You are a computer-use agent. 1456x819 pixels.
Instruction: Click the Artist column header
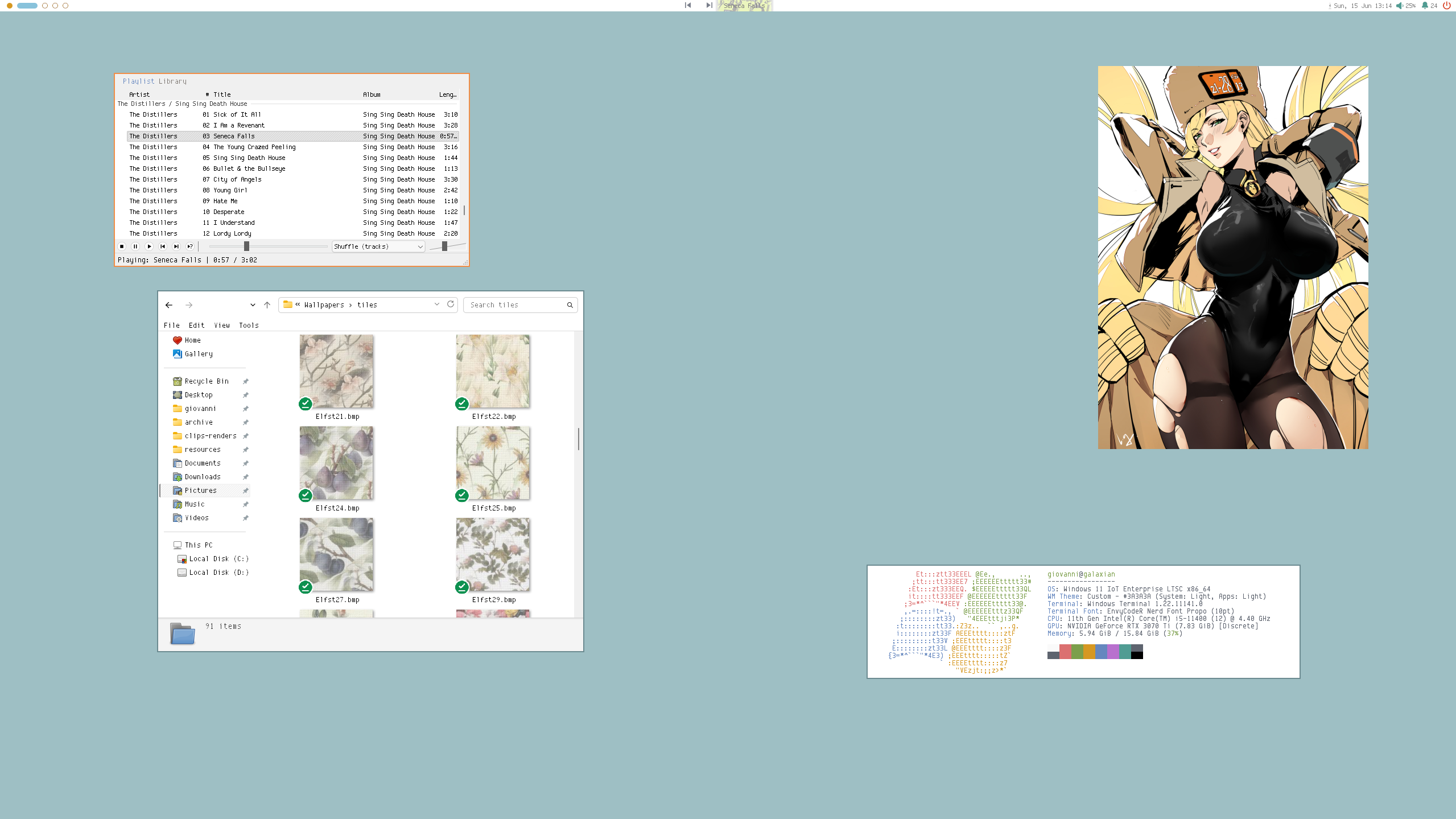click(x=139, y=94)
